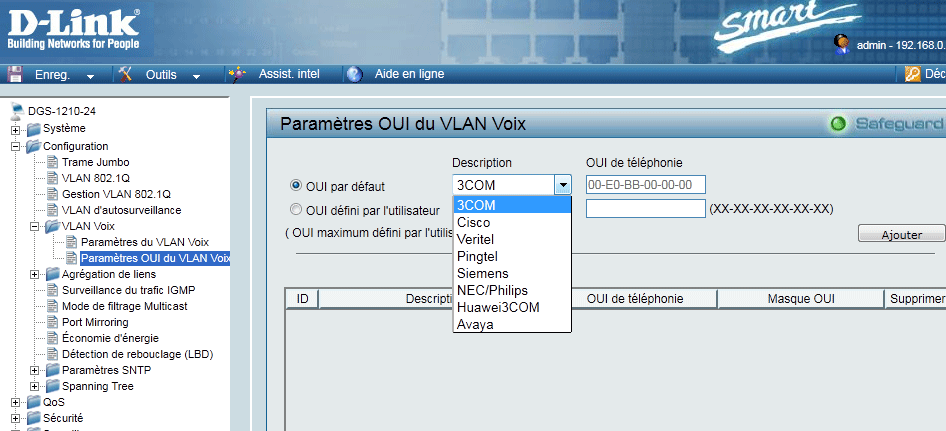Click the Ajouter button
946x431 pixels.
pyautogui.click(x=901, y=235)
